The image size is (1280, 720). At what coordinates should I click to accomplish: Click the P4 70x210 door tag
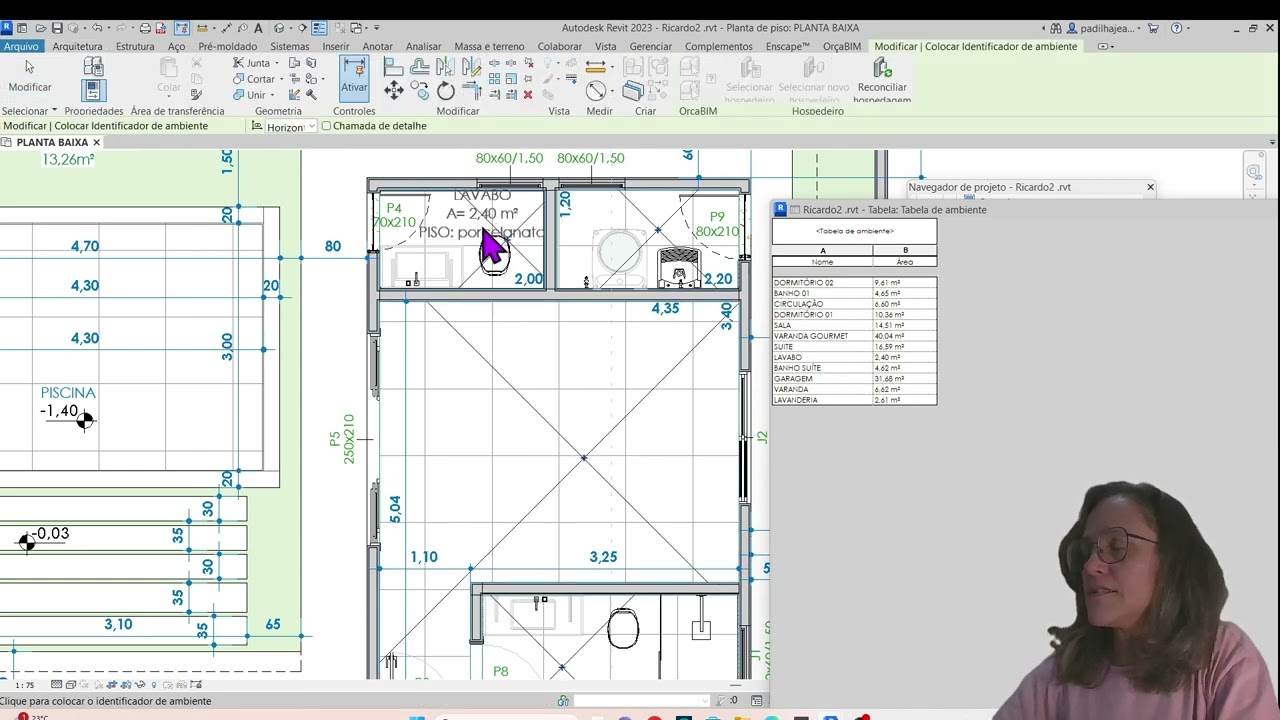point(394,216)
